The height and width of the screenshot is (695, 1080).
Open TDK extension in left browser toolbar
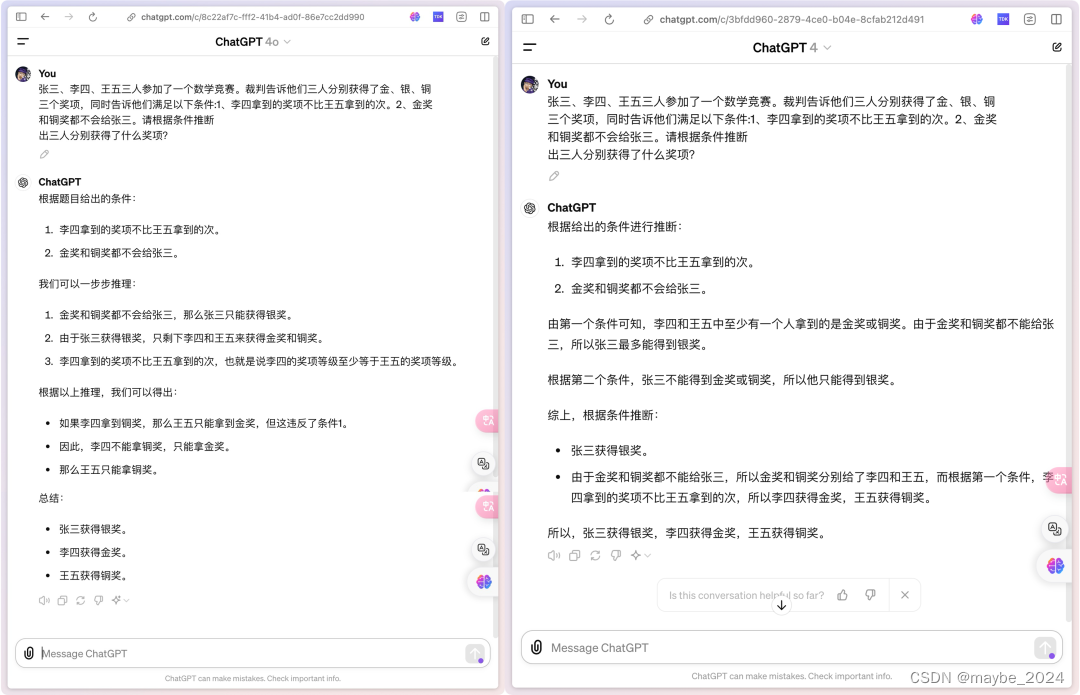pyautogui.click(x=438, y=17)
